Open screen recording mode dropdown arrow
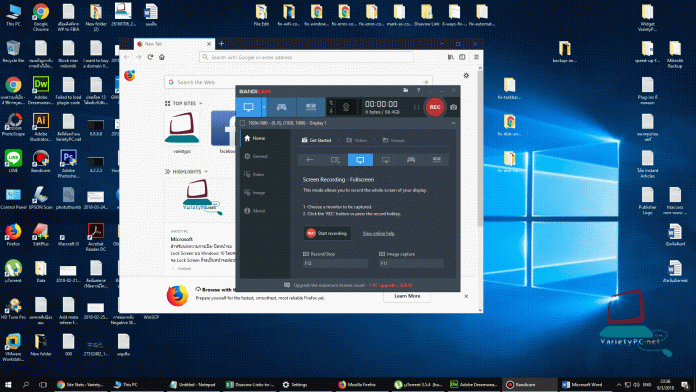Image resolution: width=696 pixels, height=392 pixels. click(x=264, y=107)
